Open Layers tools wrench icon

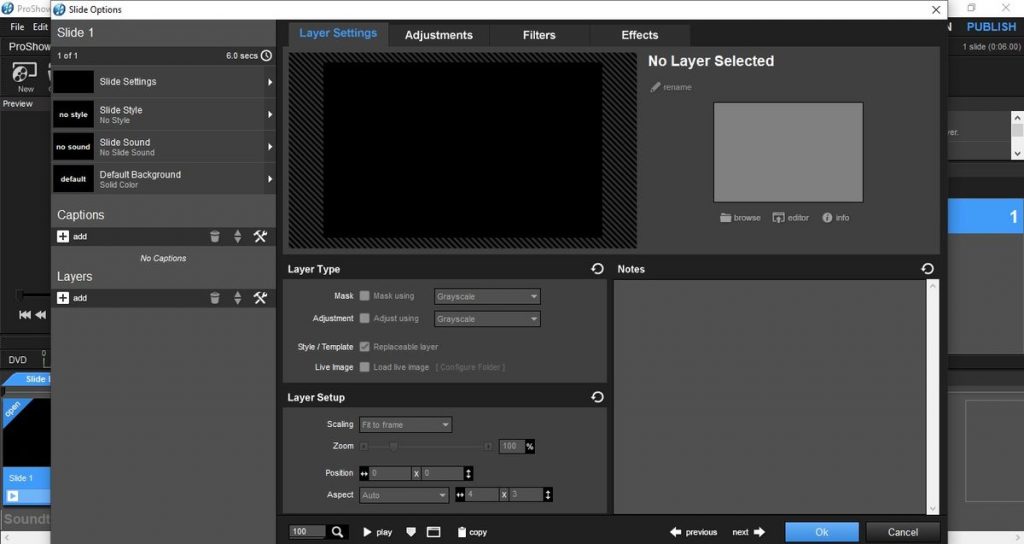pyautogui.click(x=260, y=298)
